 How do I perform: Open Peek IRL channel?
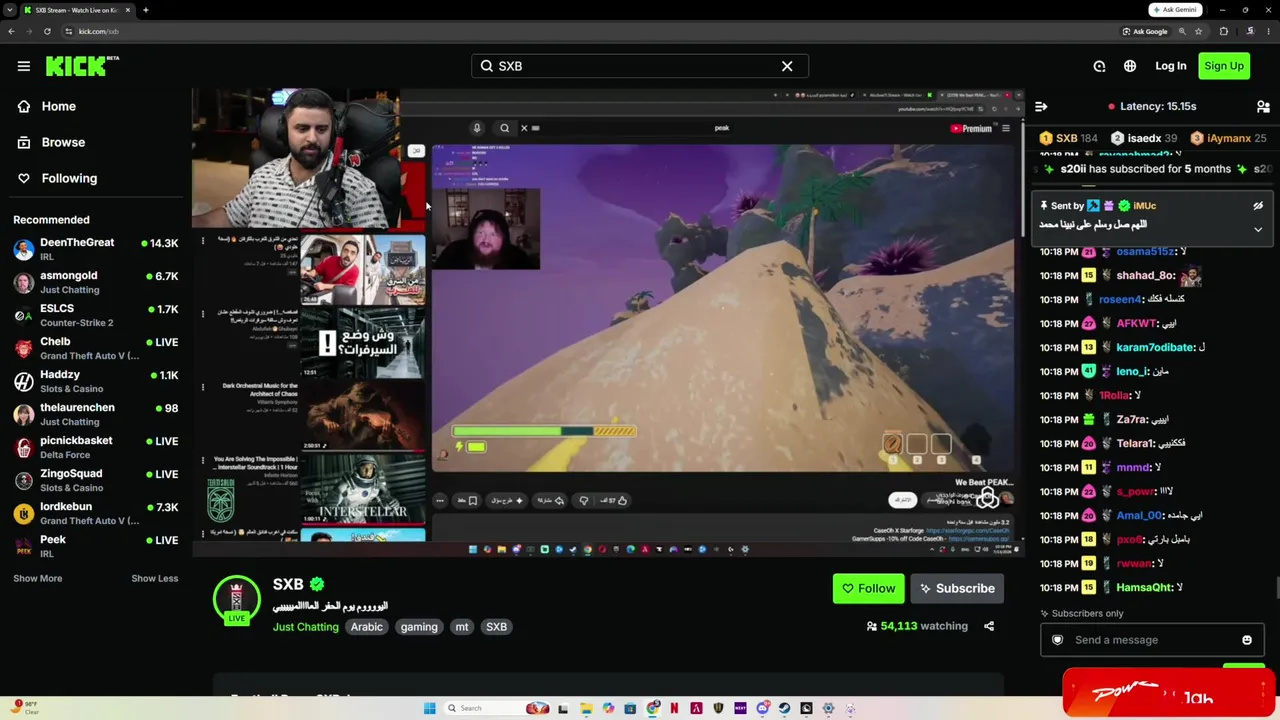pyautogui.click(x=96, y=546)
